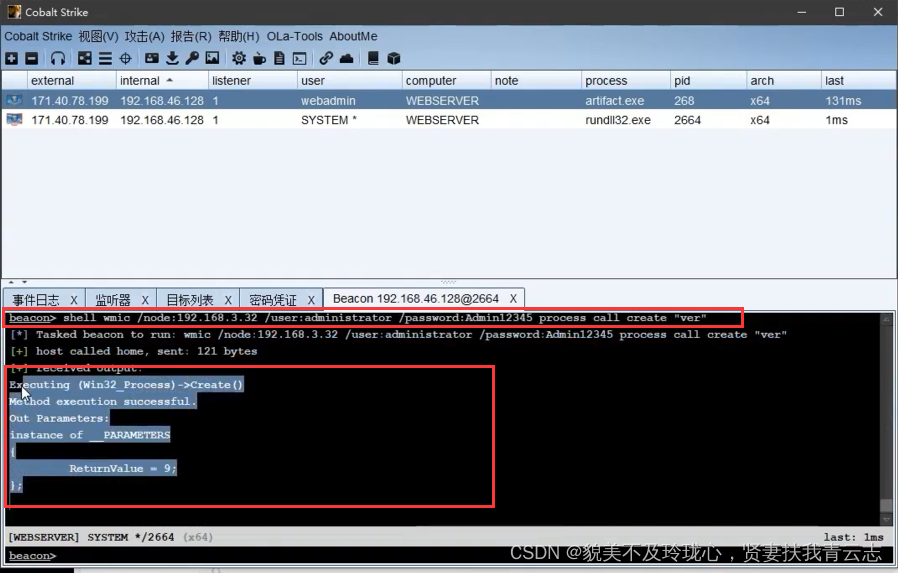
Task: Click the gear icon to generate executable
Action: (239, 58)
